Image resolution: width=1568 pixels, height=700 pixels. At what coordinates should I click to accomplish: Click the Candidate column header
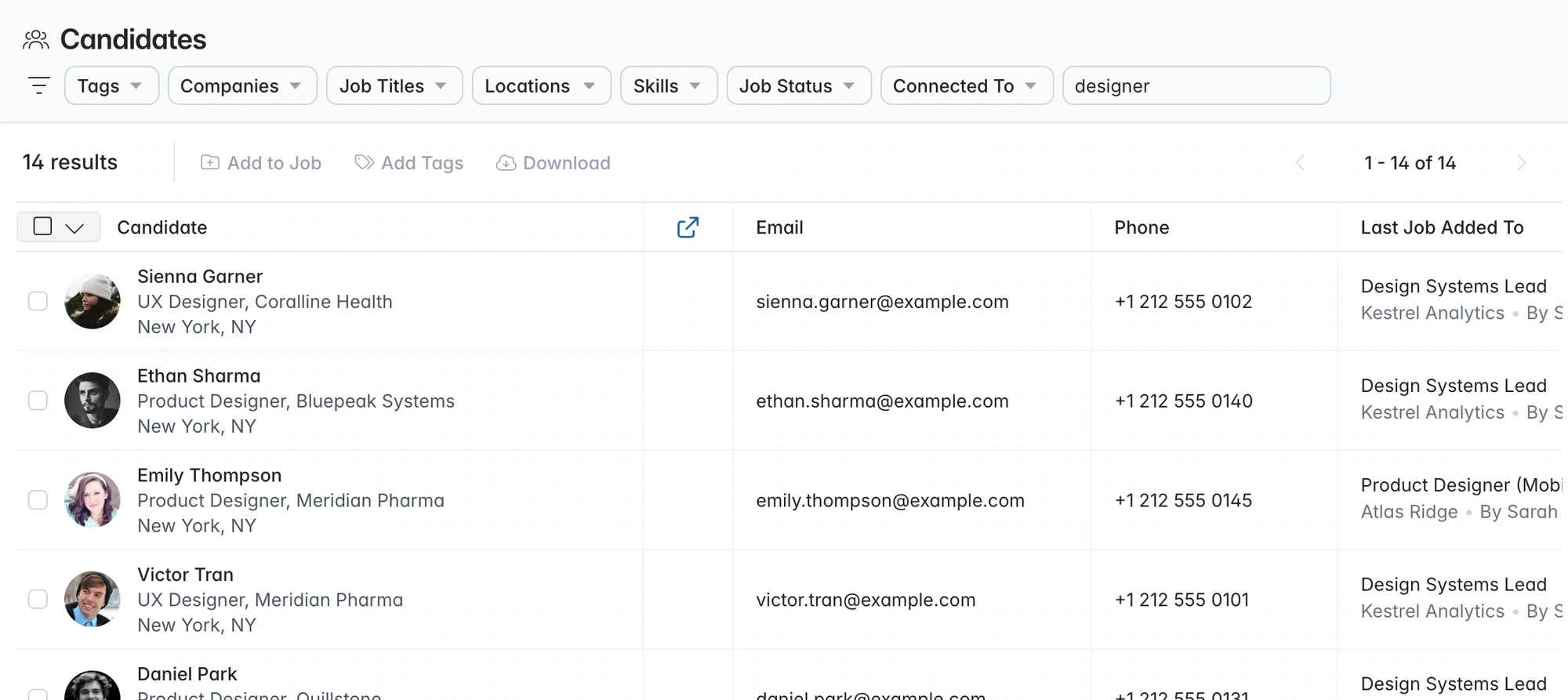point(162,227)
